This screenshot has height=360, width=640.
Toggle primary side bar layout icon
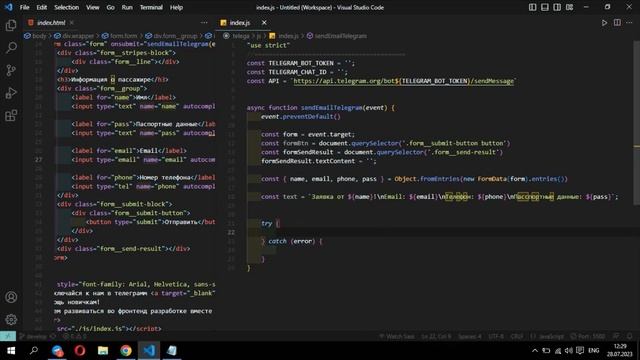532,7
